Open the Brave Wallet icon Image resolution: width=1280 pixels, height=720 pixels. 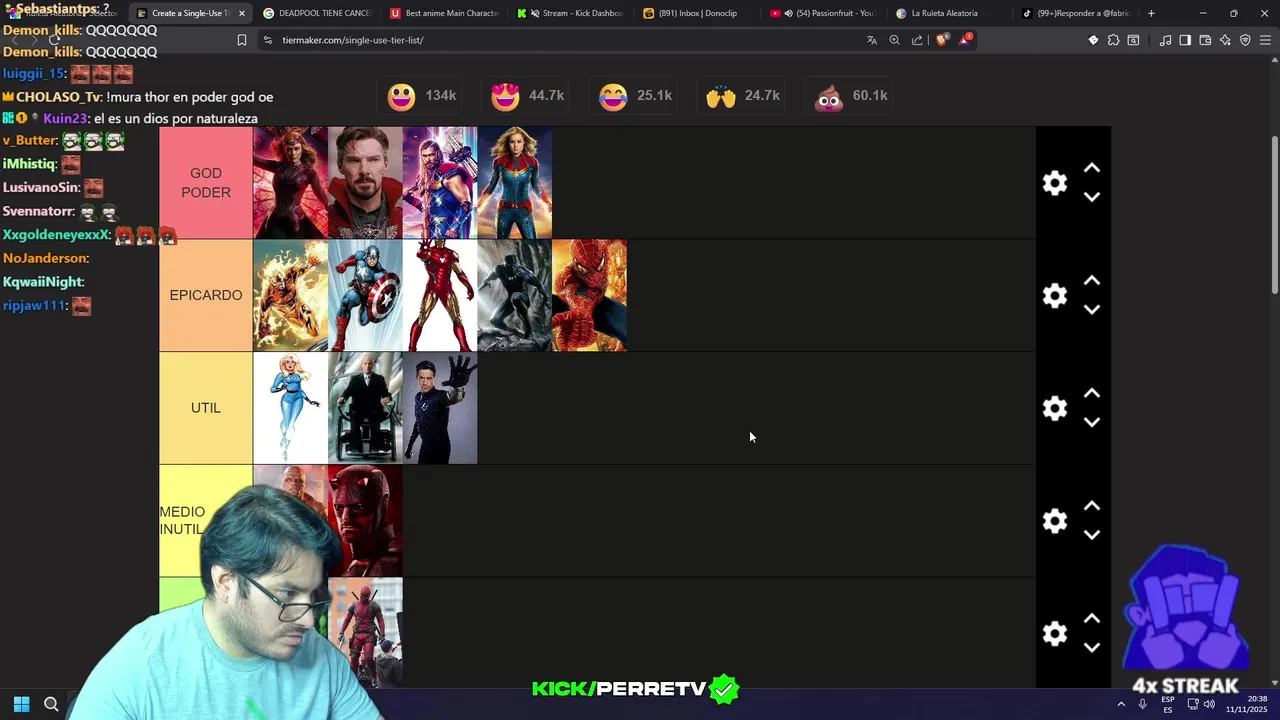click(x=1205, y=40)
